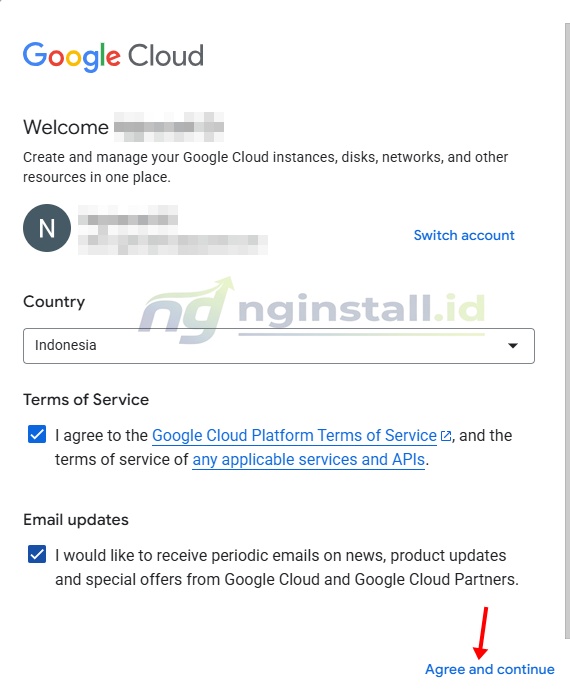Click Agree and continue

[490, 669]
